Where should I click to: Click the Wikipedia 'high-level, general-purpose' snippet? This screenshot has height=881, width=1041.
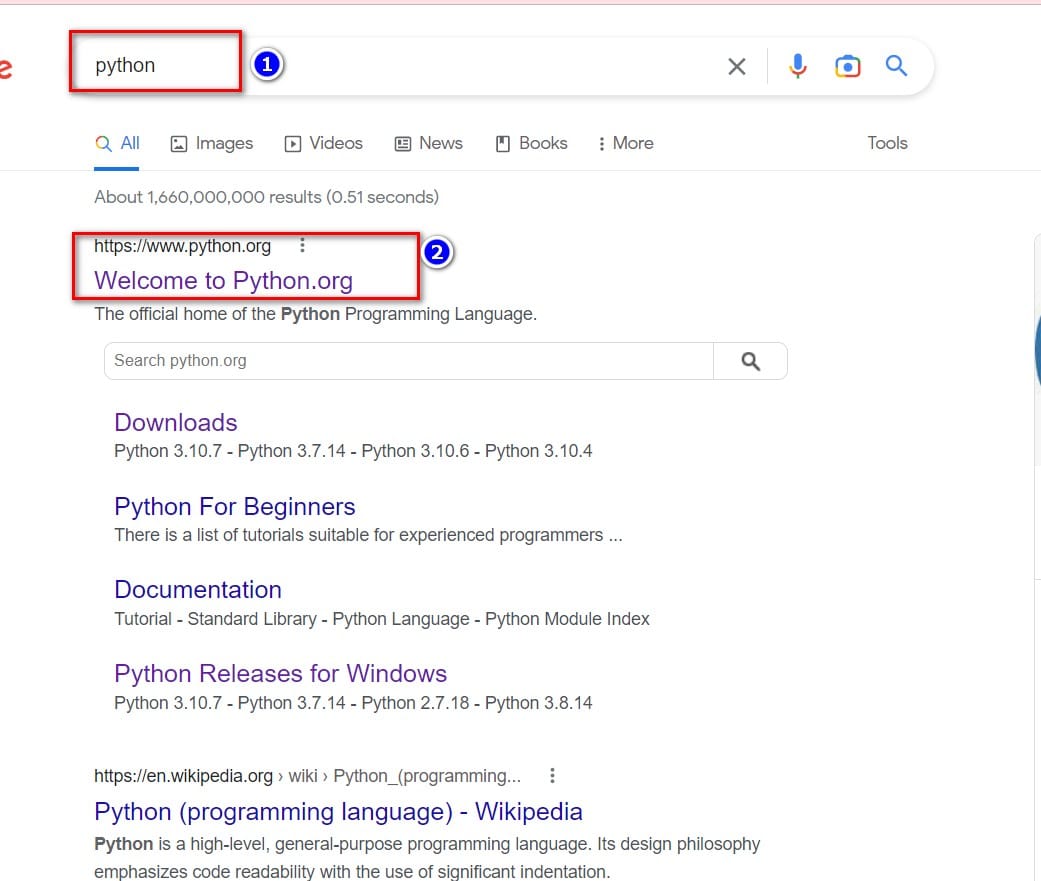coord(427,857)
